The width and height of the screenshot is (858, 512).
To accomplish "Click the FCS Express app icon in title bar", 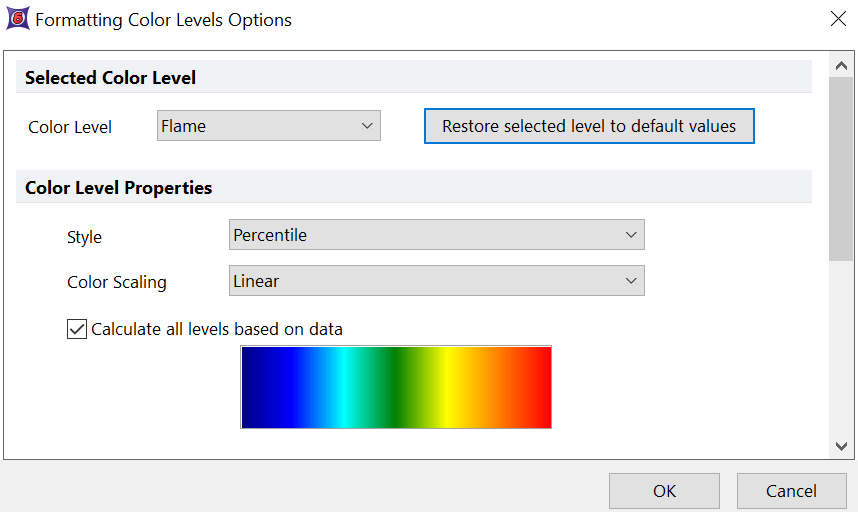I will 17,18.
